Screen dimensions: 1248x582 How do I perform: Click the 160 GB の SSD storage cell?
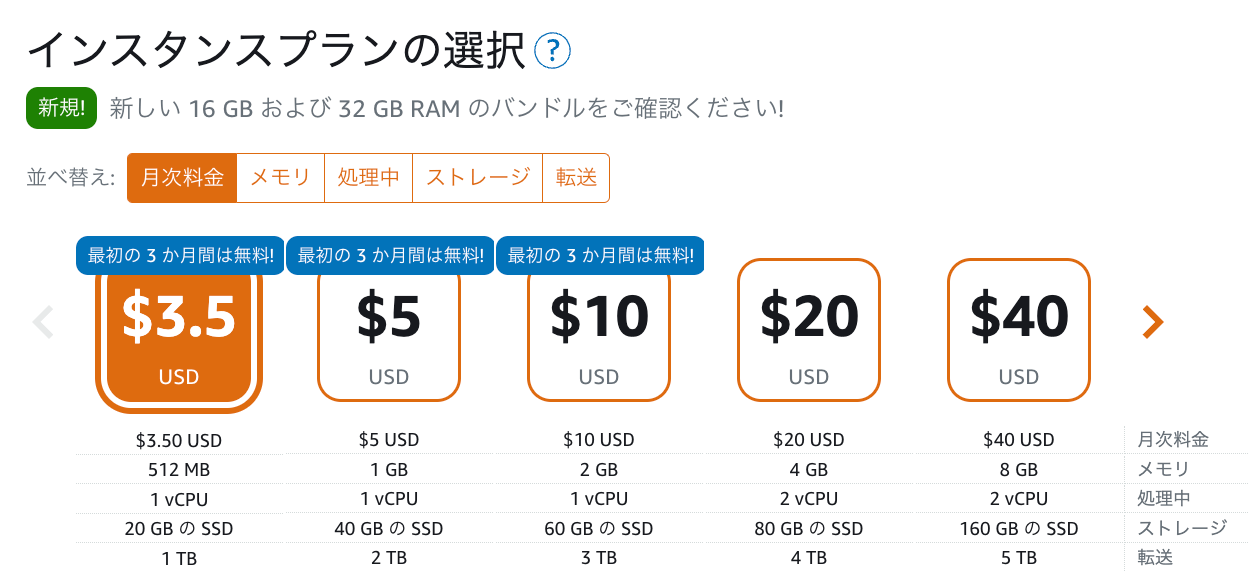click(x=1019, y=529)
